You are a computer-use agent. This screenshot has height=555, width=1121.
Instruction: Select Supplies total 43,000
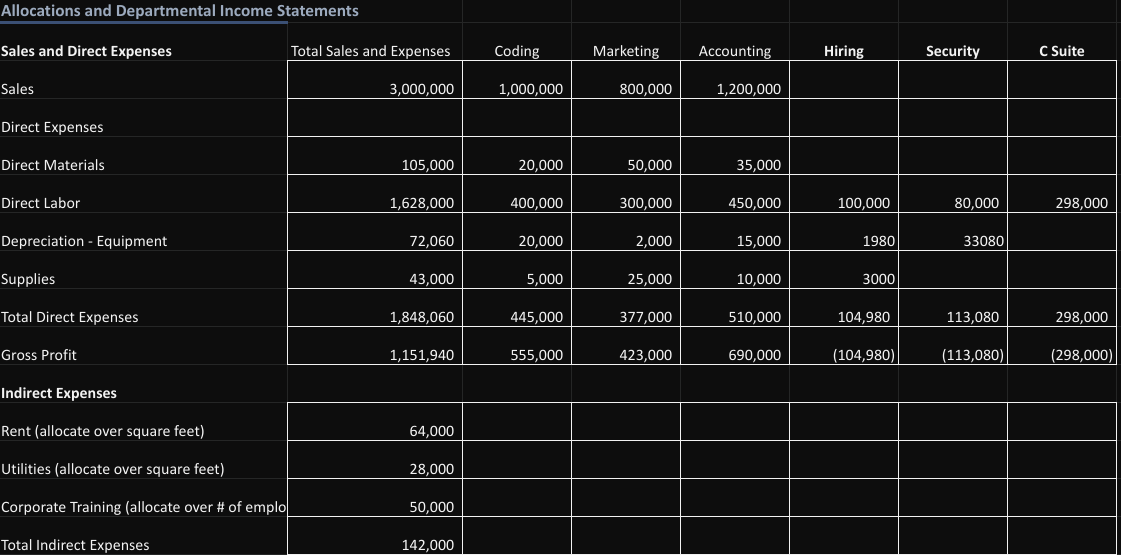click(375, 270)
